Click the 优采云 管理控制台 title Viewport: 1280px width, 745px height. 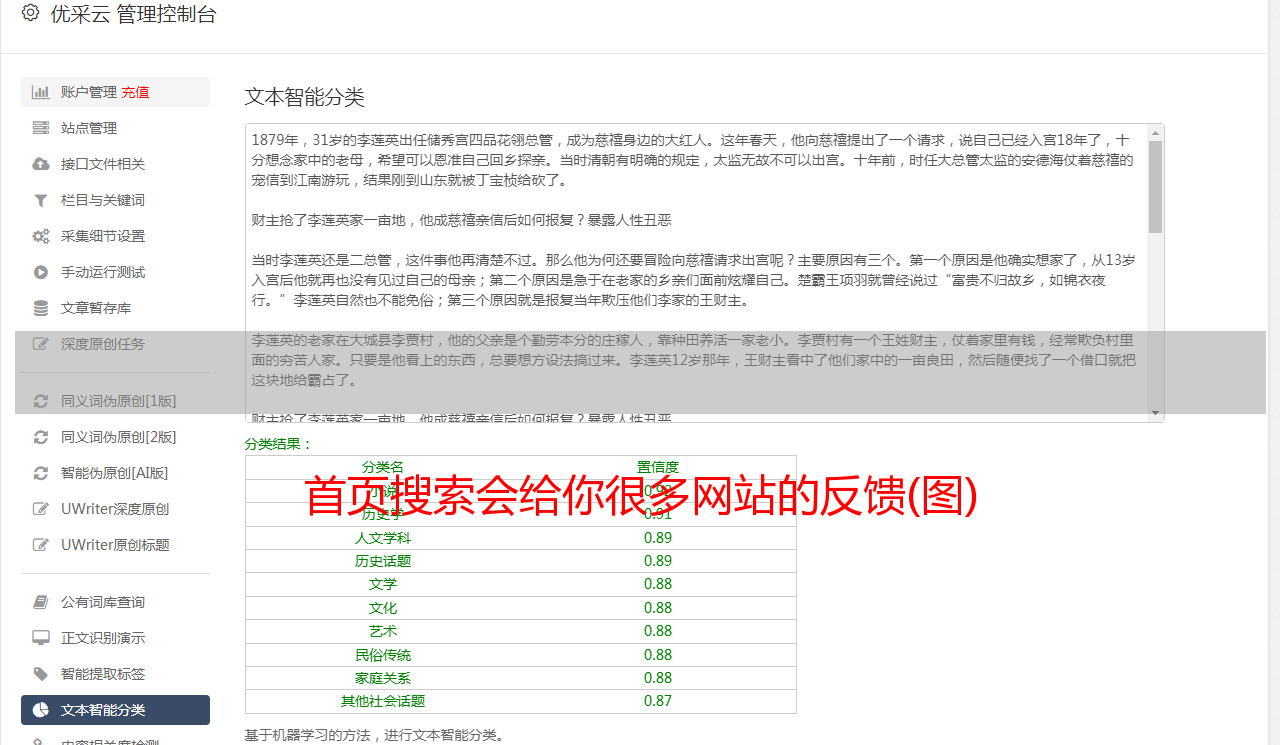tap(133, 14)
